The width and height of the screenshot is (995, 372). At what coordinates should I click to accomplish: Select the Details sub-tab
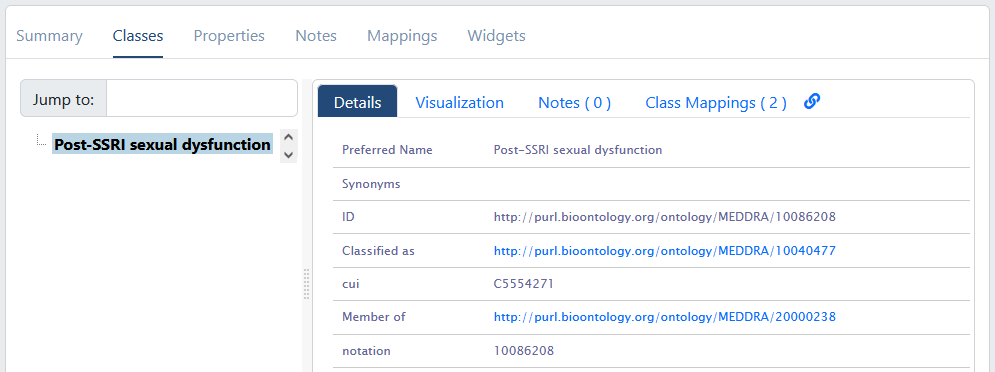(357, 102)
